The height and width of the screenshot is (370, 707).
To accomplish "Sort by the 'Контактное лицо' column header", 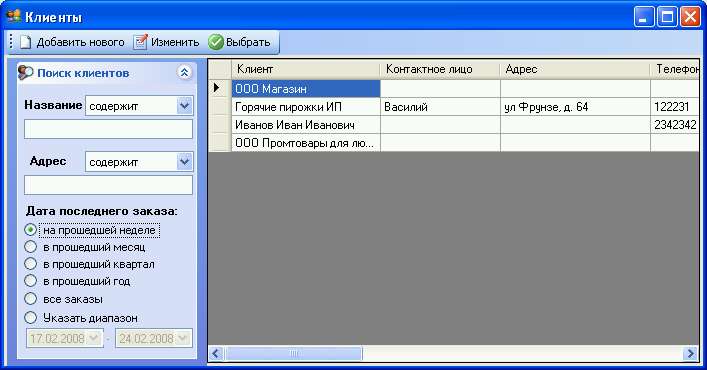I will tap(441, 69).
